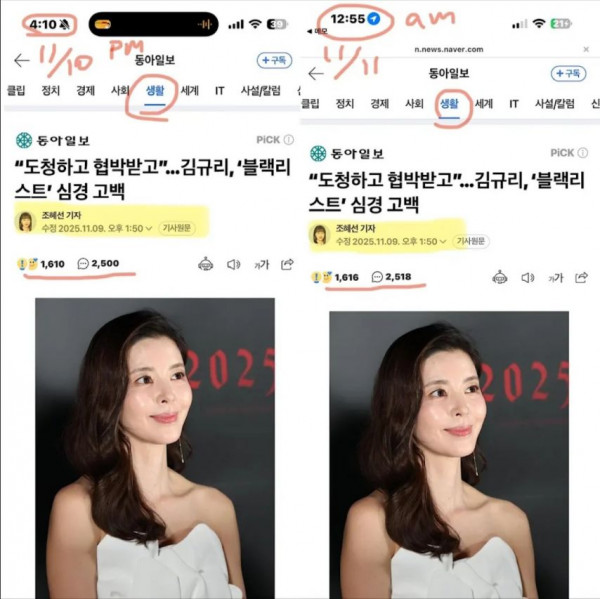The height and width of the screenshot is (599, 600).
Task: Select the 세계 tab in left screenshot
Action: 189,91
